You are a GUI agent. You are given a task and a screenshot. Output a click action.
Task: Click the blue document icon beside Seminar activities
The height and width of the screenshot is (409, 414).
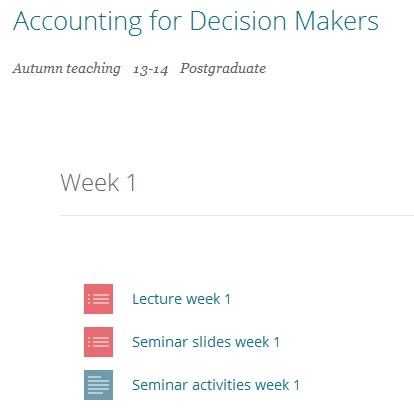(98, 385)
